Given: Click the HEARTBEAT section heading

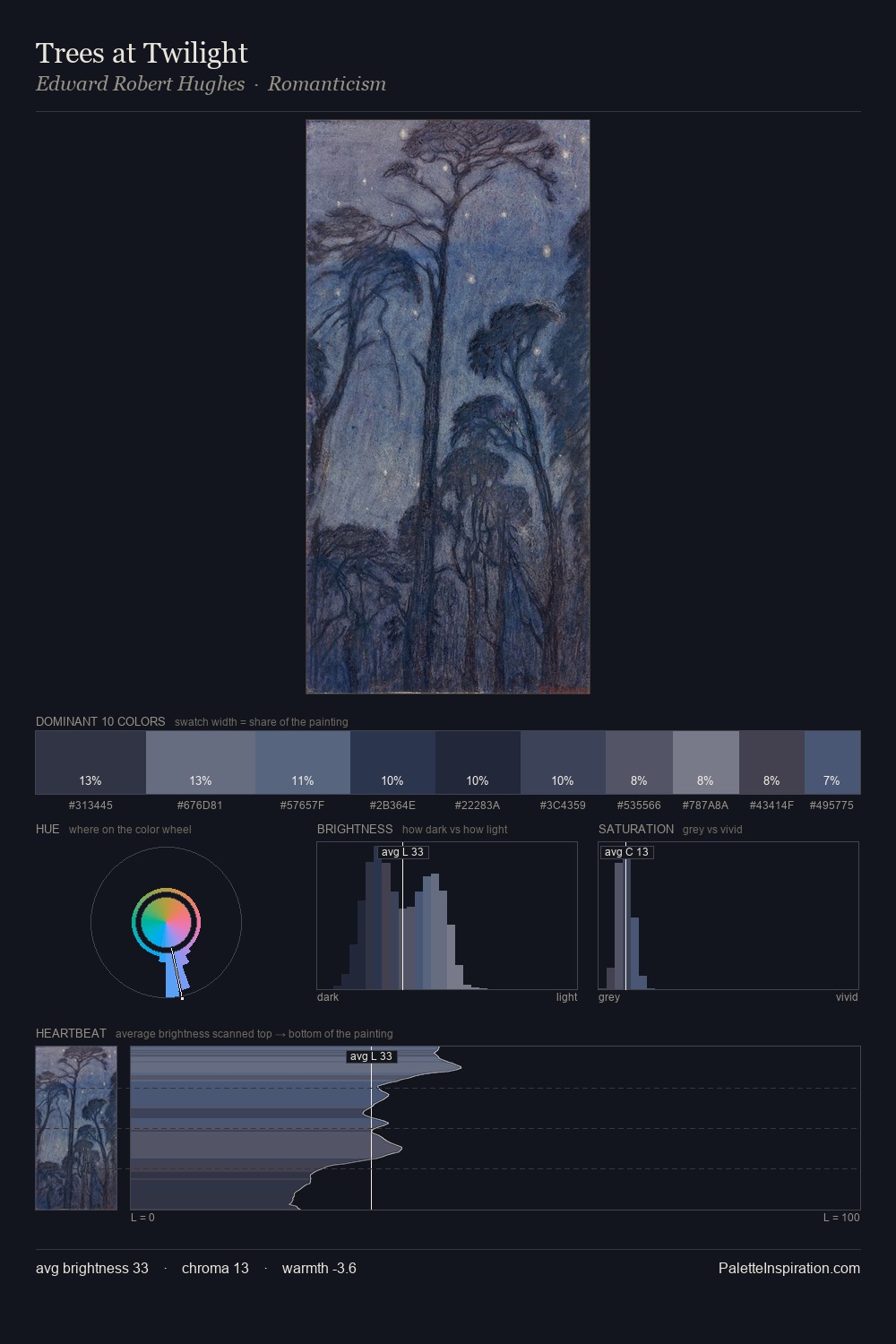Looking at the screenshot, I should tap(71, 1033).
